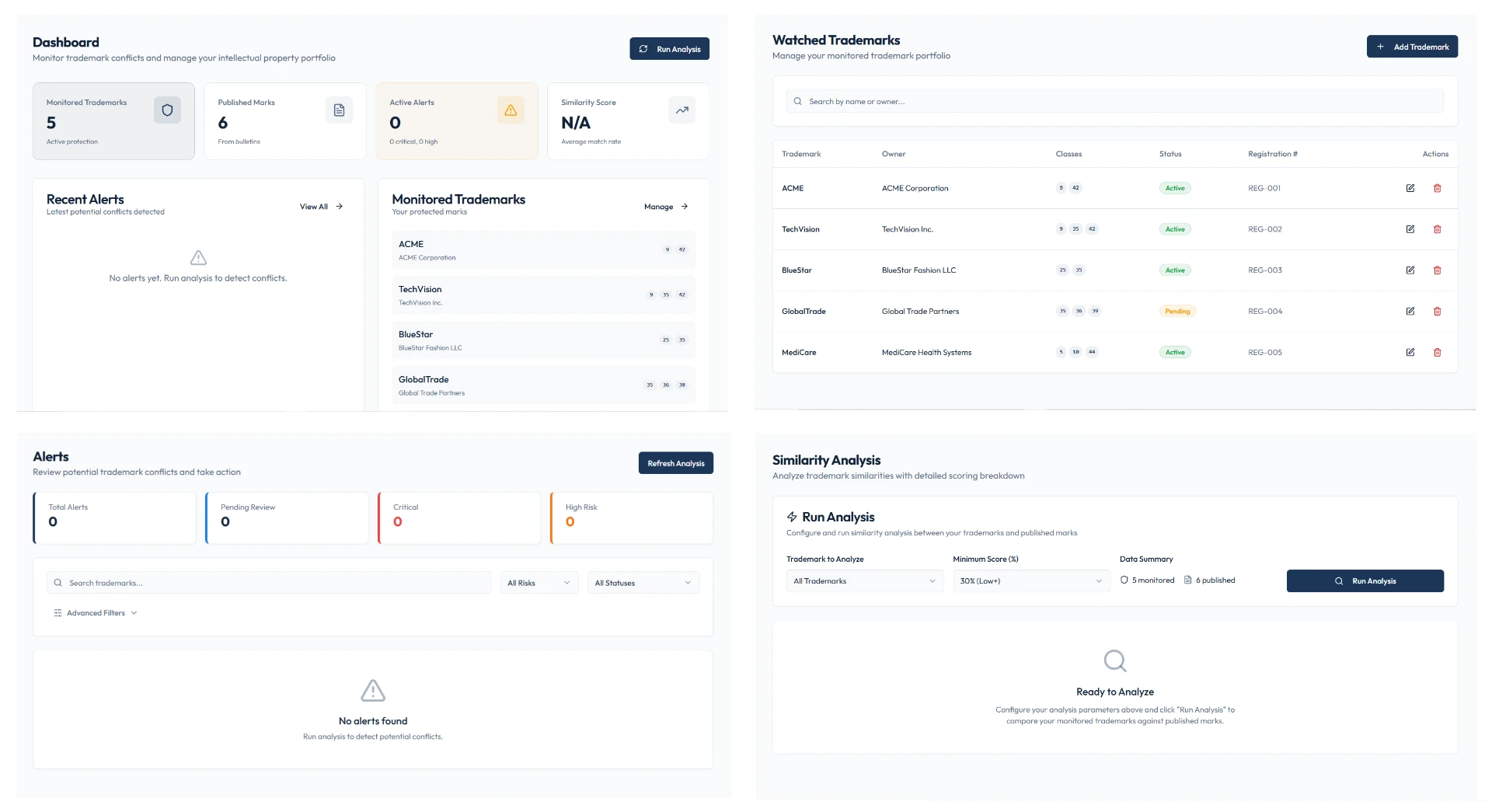Open the Trademark to Analyze dropdown

865,581
